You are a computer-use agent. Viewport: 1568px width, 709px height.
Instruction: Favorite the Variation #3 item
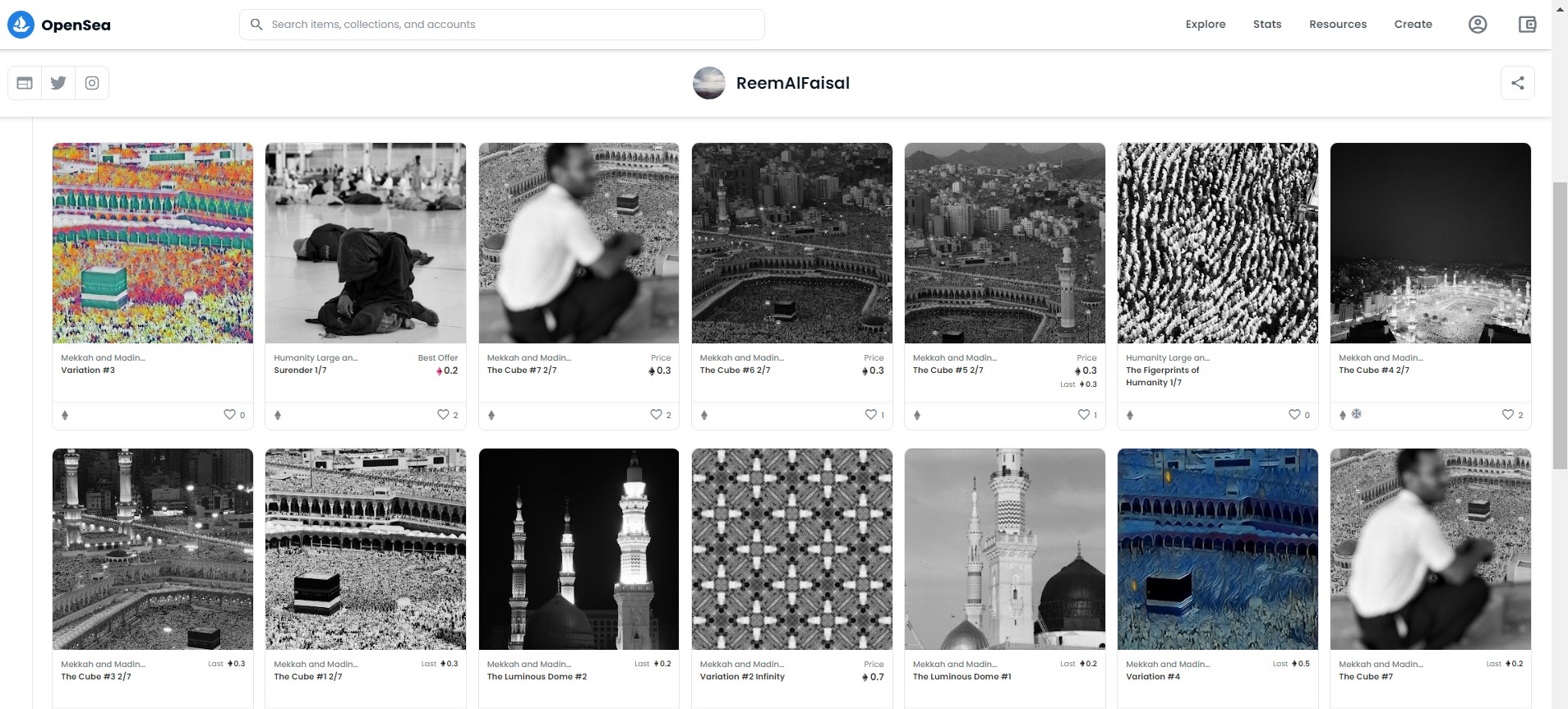click(230, 415)
